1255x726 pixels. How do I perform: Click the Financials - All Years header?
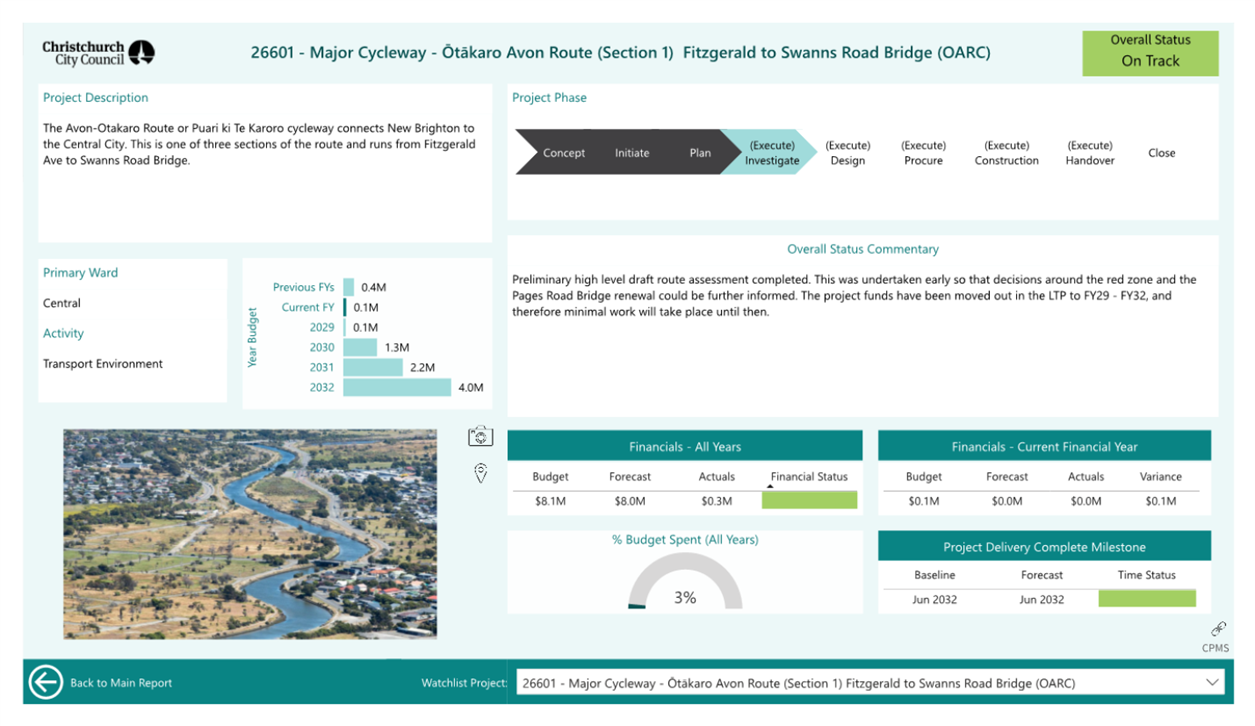click(x=685, y=446)
